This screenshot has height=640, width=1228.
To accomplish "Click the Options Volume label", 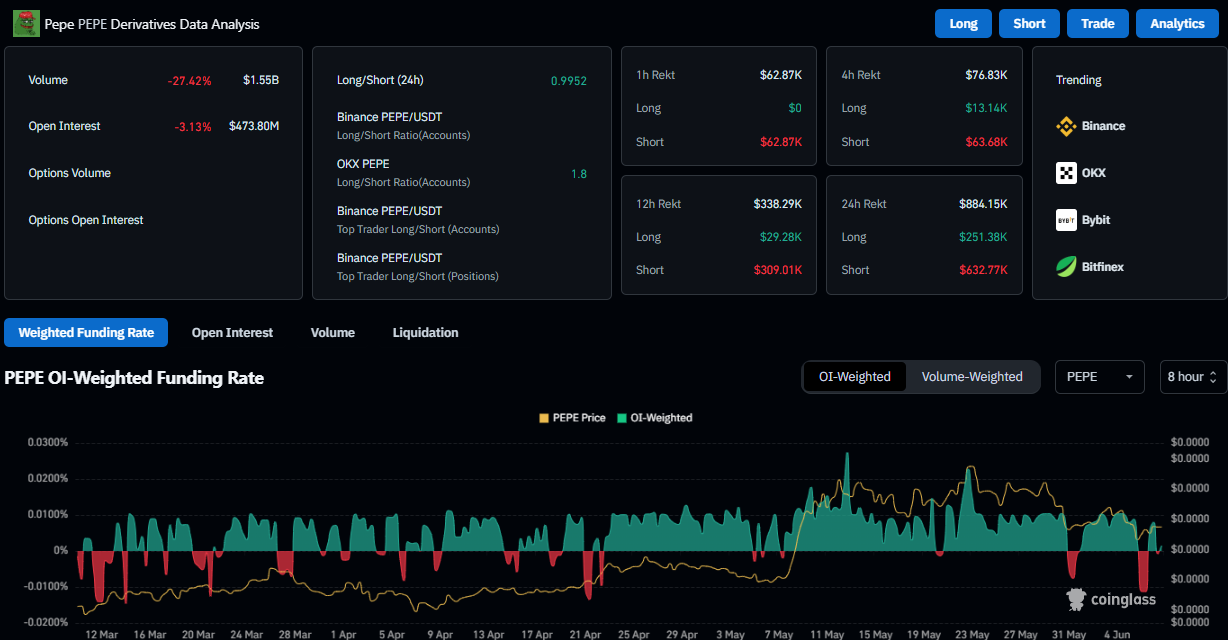I will 70,173.
